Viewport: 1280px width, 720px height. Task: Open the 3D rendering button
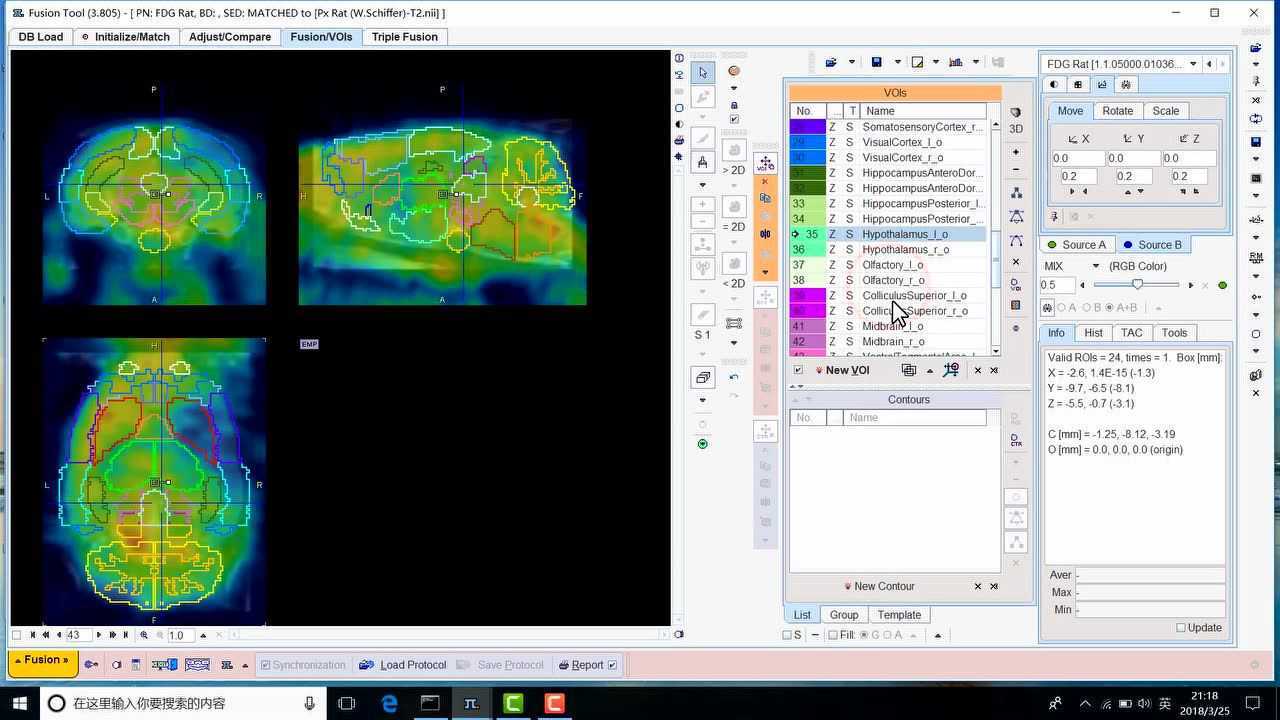[x=1016, y=129]
